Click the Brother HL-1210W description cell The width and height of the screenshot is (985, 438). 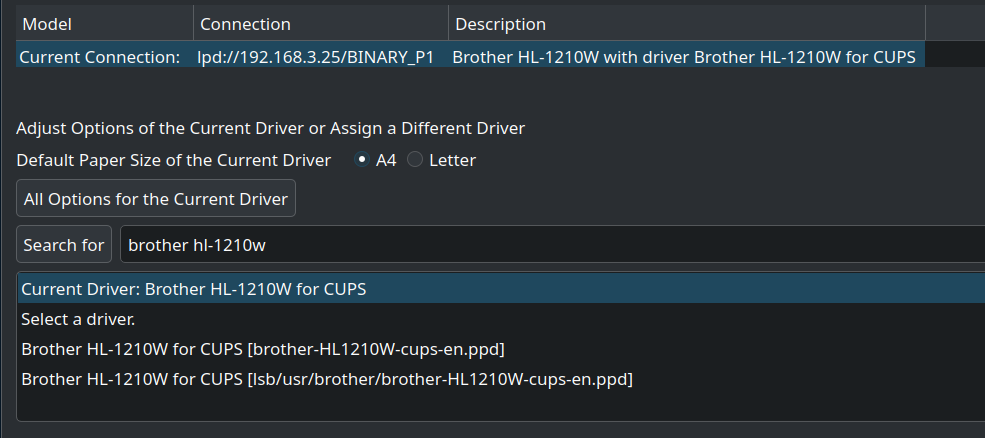pos(684,57)
